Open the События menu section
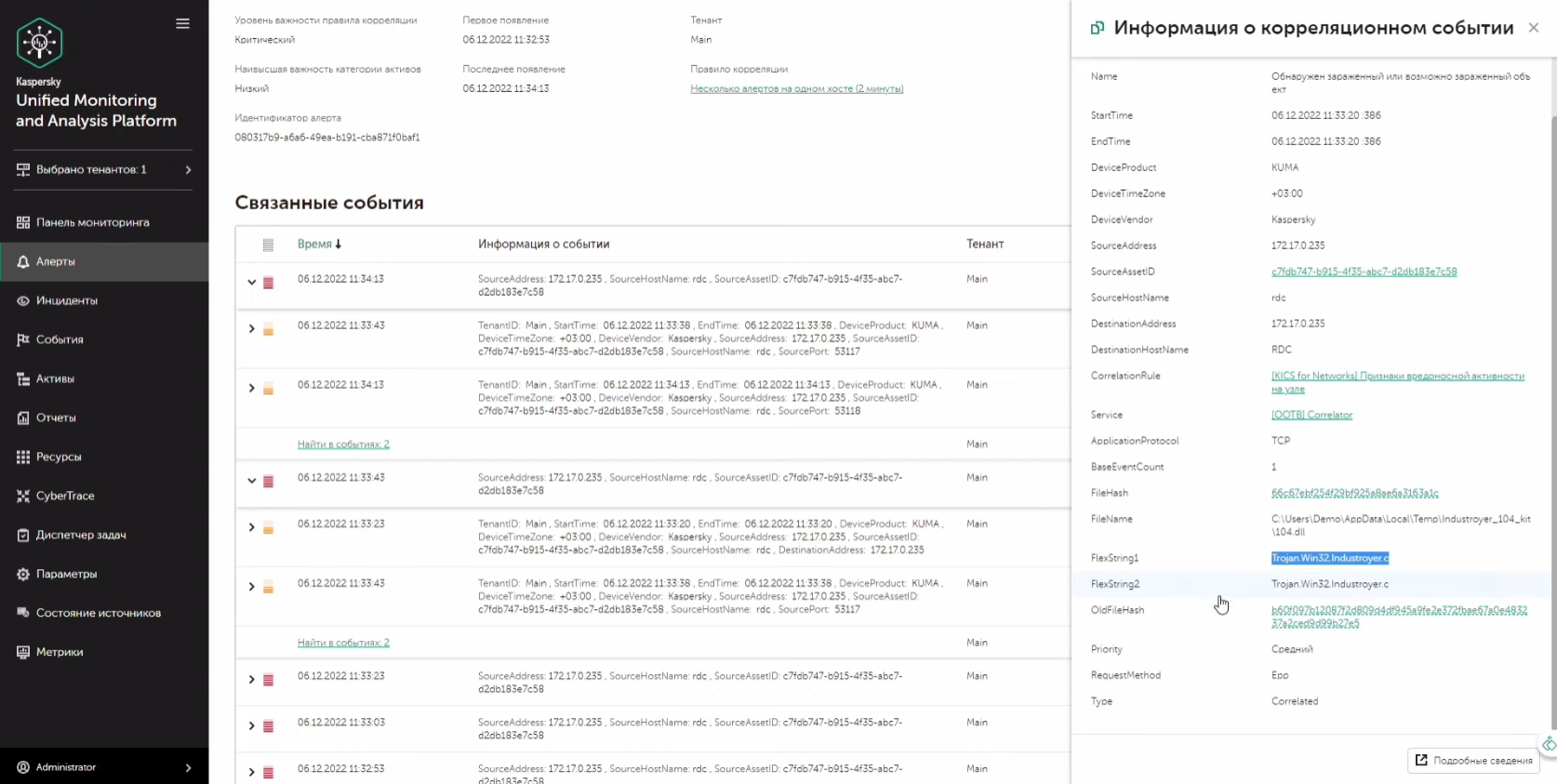 point(60,340)
